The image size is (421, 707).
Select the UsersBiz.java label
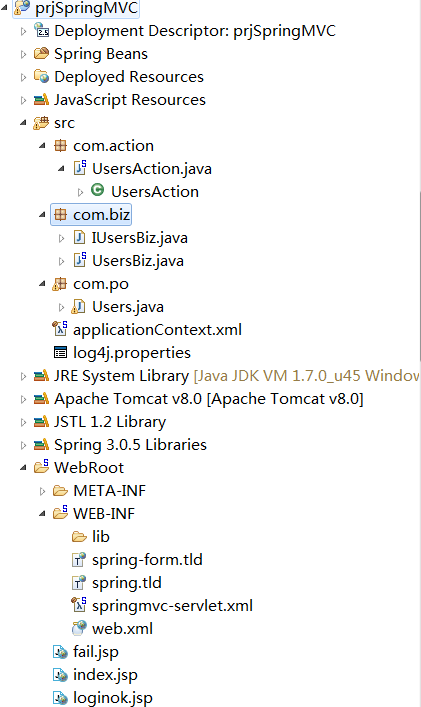(137, 261)
